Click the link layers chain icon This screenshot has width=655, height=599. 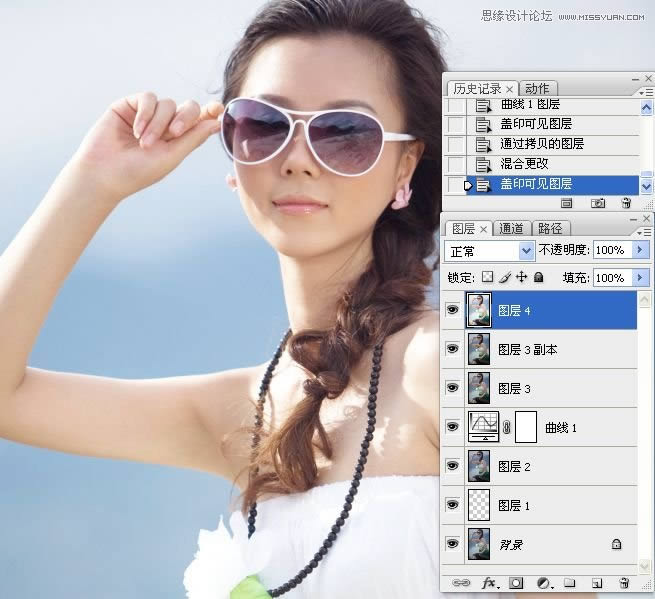coord(461,582)
